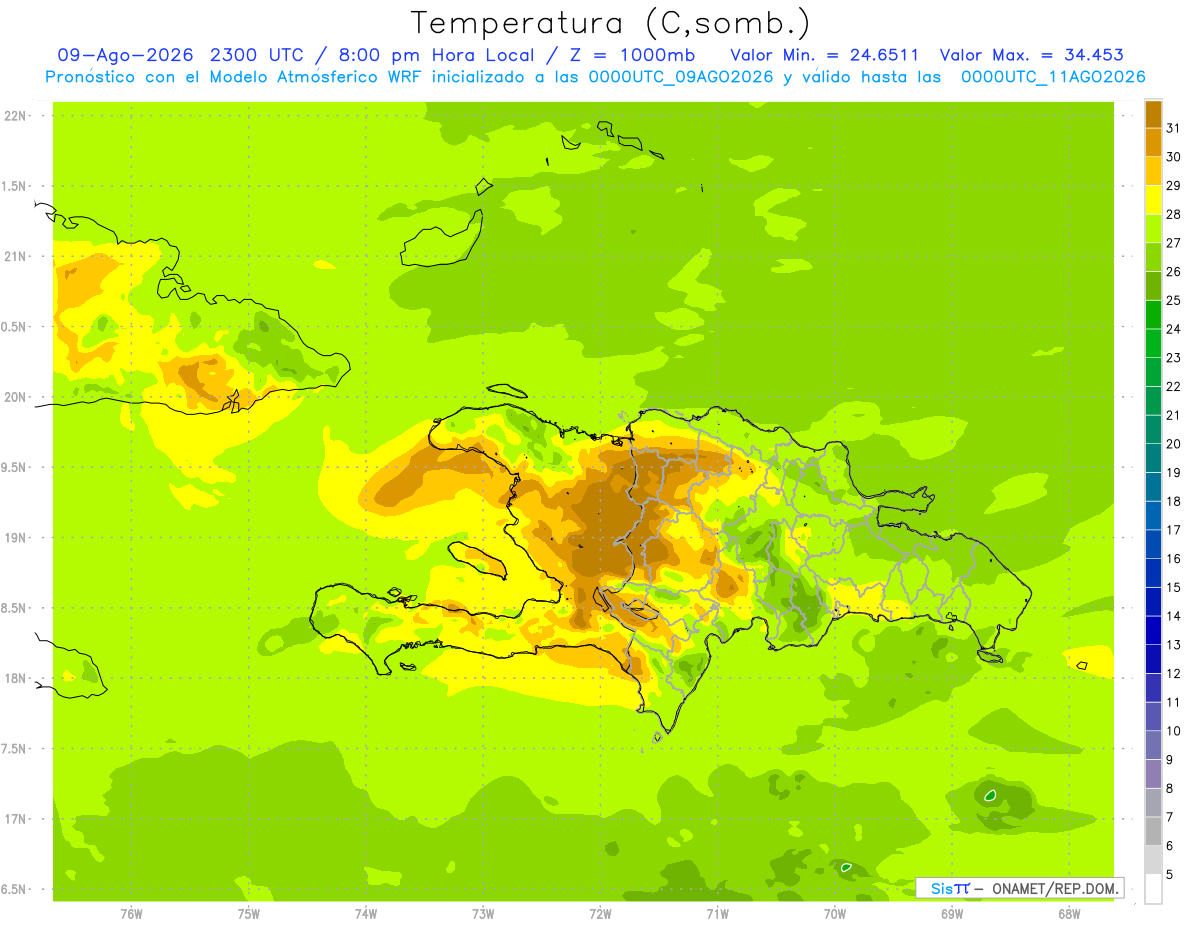
Task: Click the lime legend swatch between 27 and 28
Action: click(1153, 228)
